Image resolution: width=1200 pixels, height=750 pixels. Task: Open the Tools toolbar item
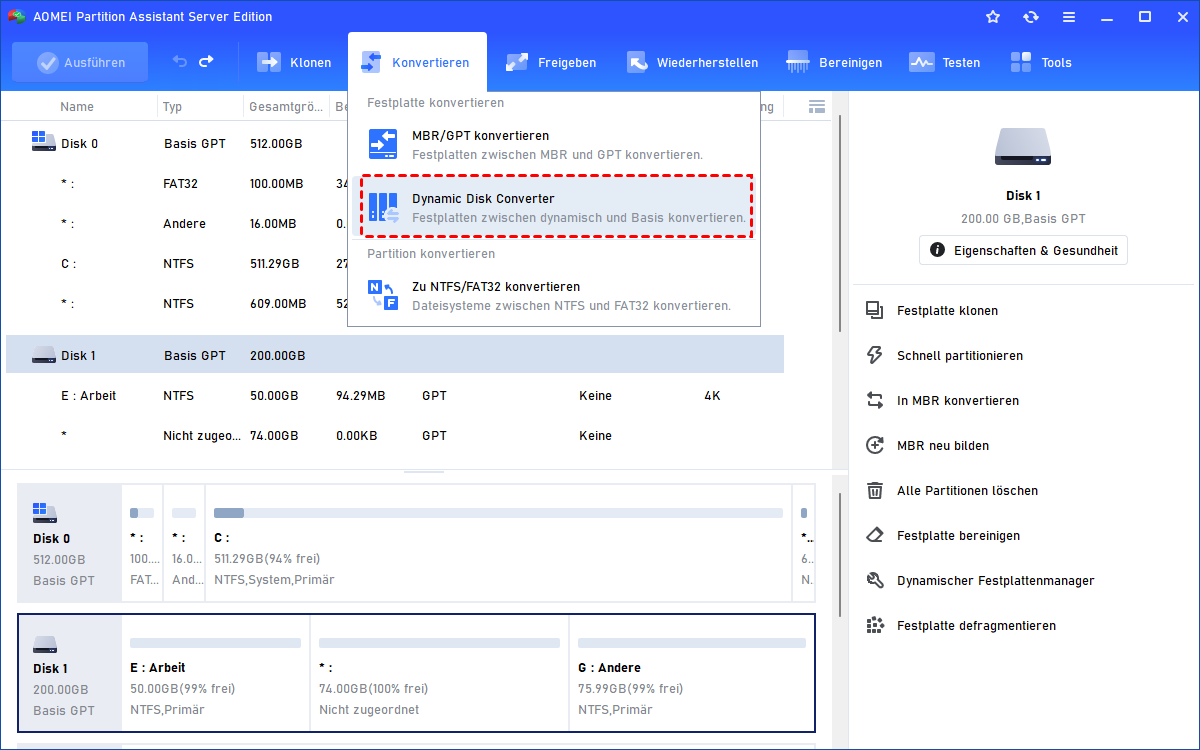[1041, 62]
